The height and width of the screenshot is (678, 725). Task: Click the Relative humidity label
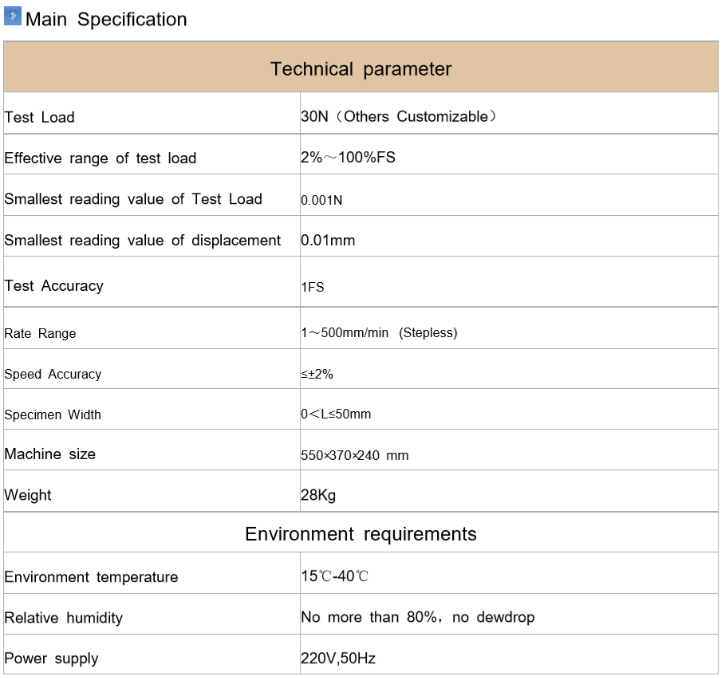pos(64,618)
